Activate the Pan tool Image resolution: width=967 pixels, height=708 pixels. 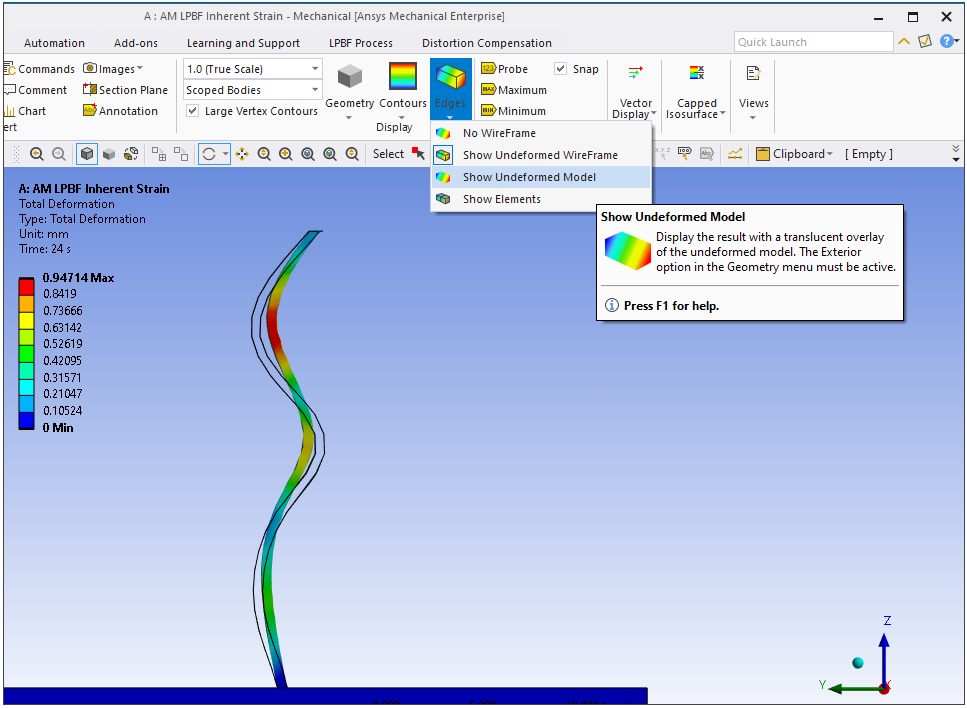click(x=242, y=154)
